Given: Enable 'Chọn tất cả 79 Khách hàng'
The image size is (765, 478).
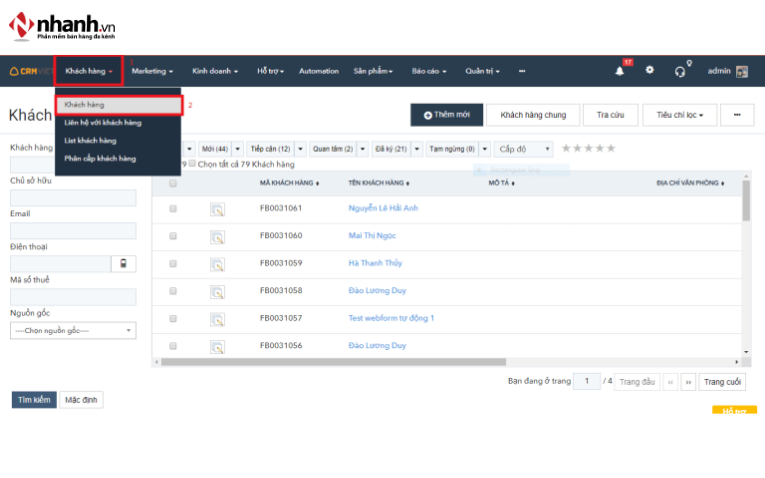Looking at the screenshot, I should (193, 164).
